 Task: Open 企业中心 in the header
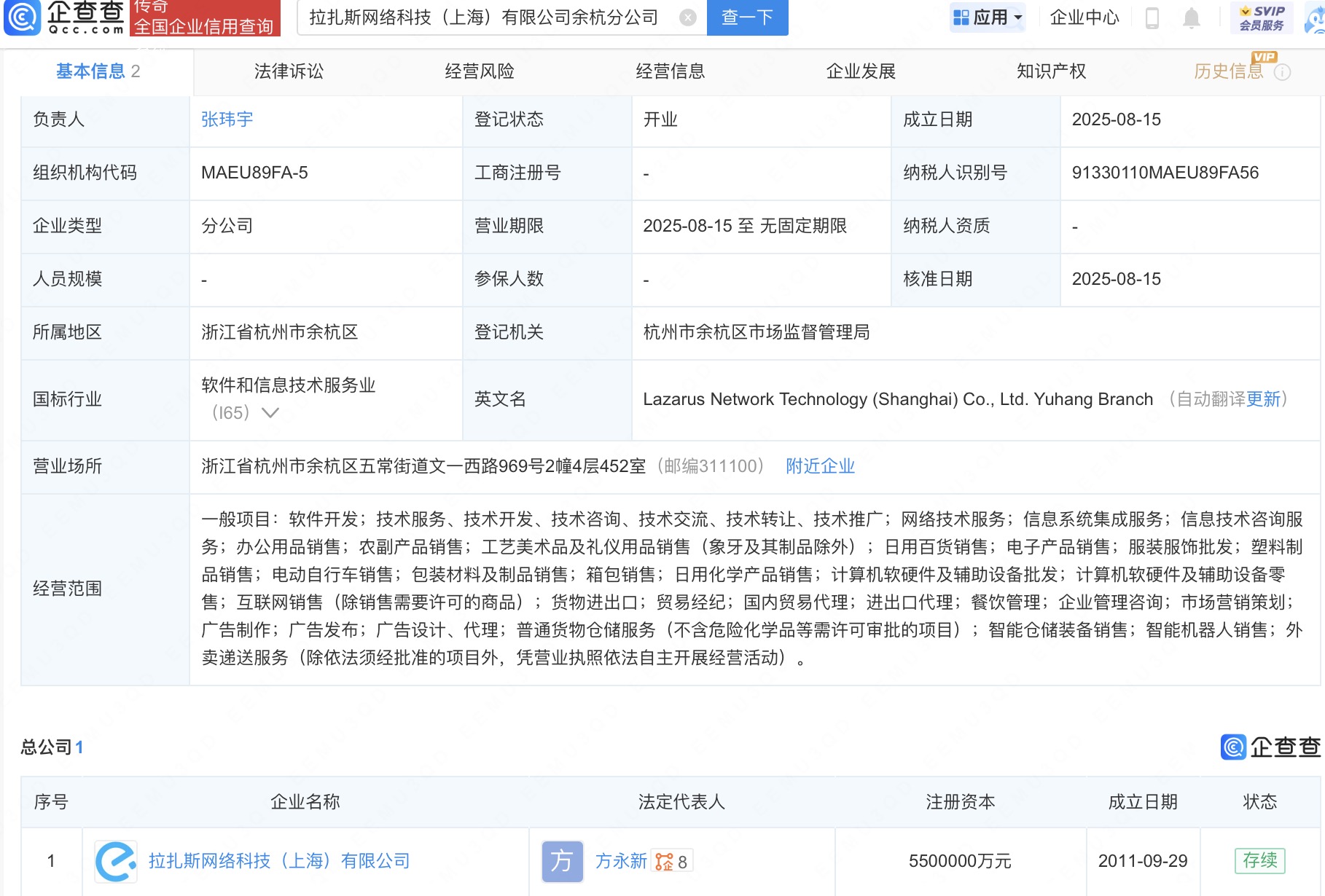point(1084,17)
